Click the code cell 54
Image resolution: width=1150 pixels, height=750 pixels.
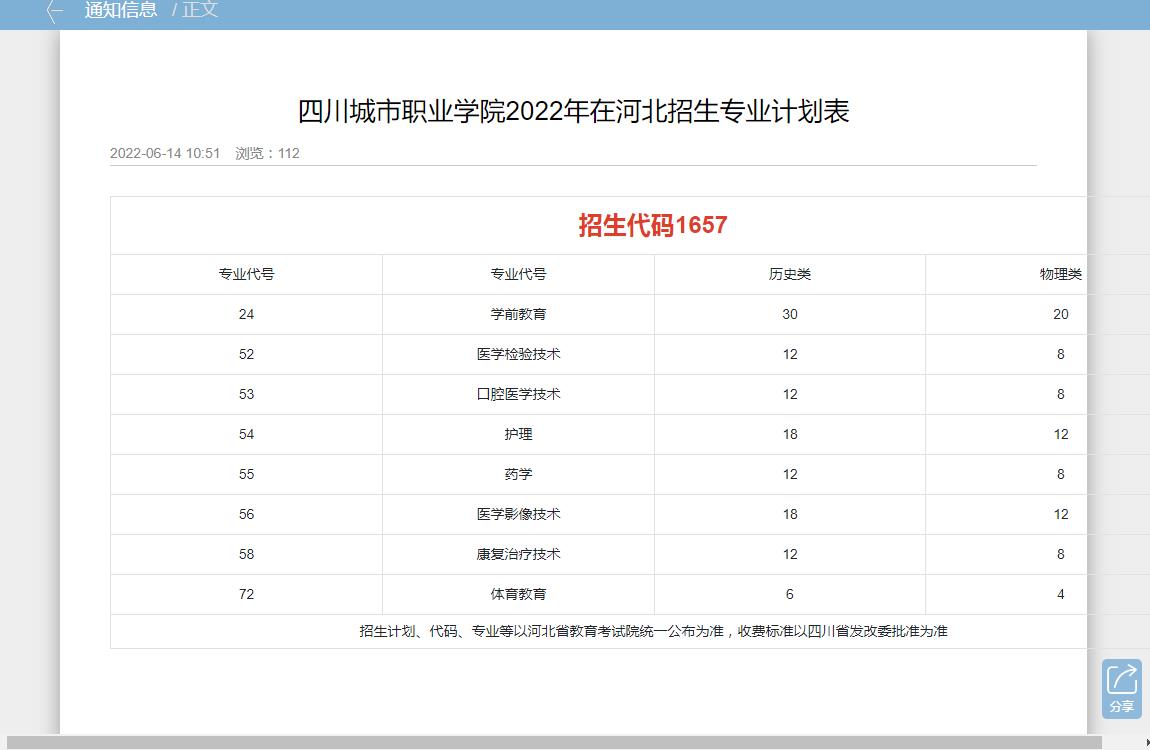point(246,434)
